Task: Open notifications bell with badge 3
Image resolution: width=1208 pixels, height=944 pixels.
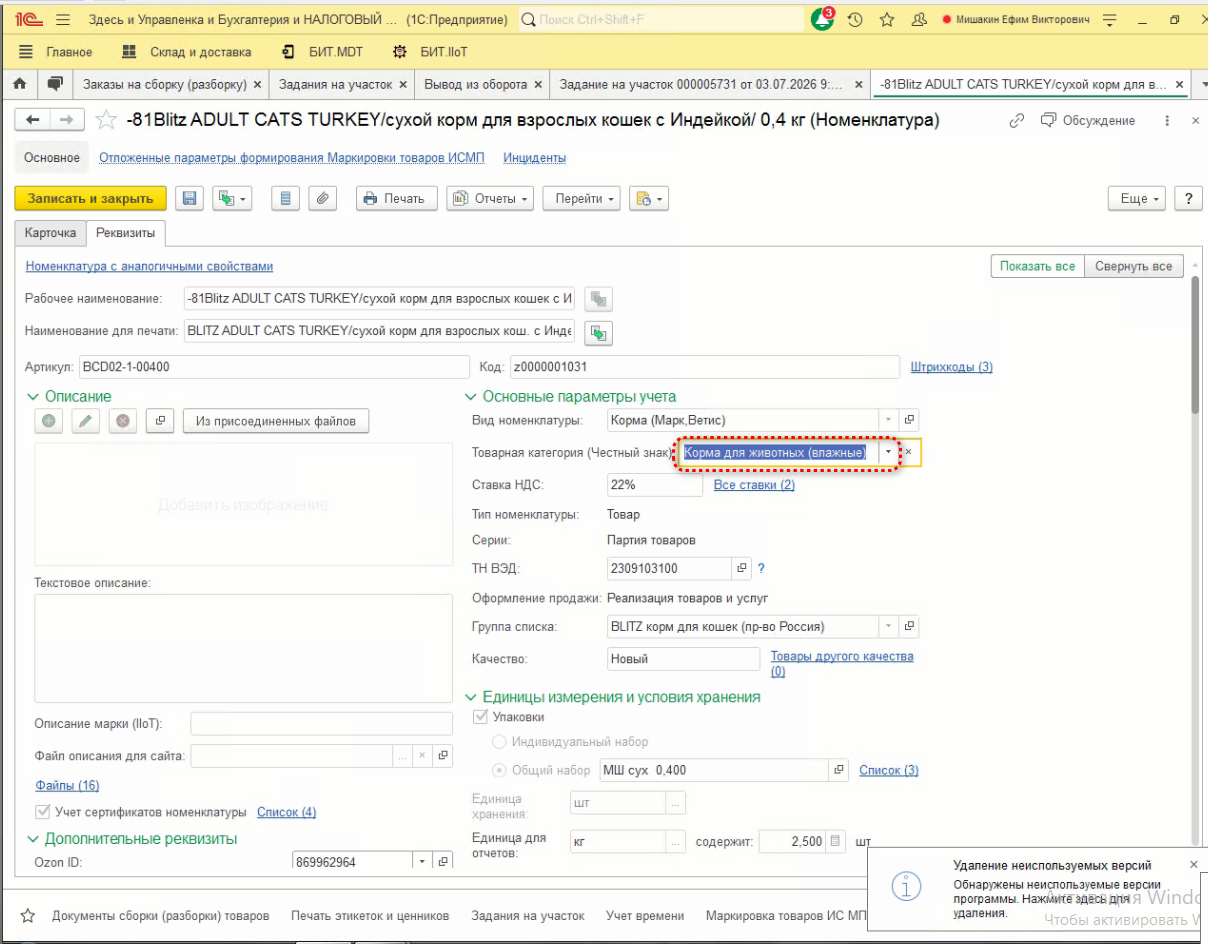Action: pos(822,19)
